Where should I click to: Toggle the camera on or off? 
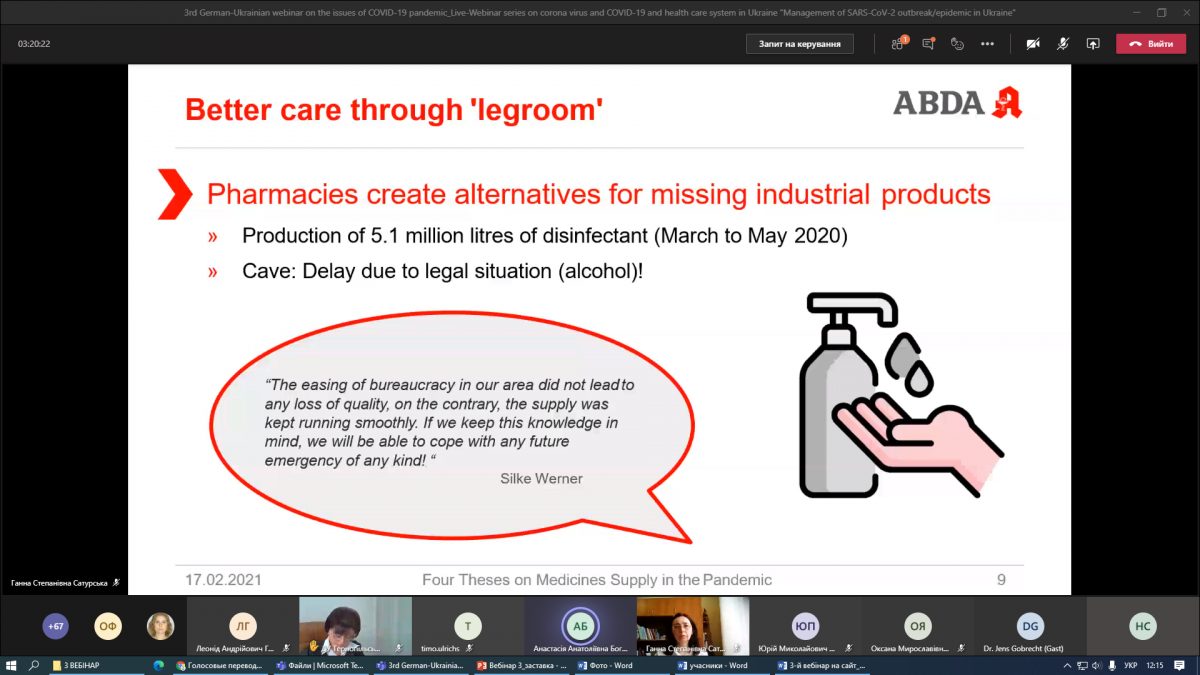tap(1032, 44)
